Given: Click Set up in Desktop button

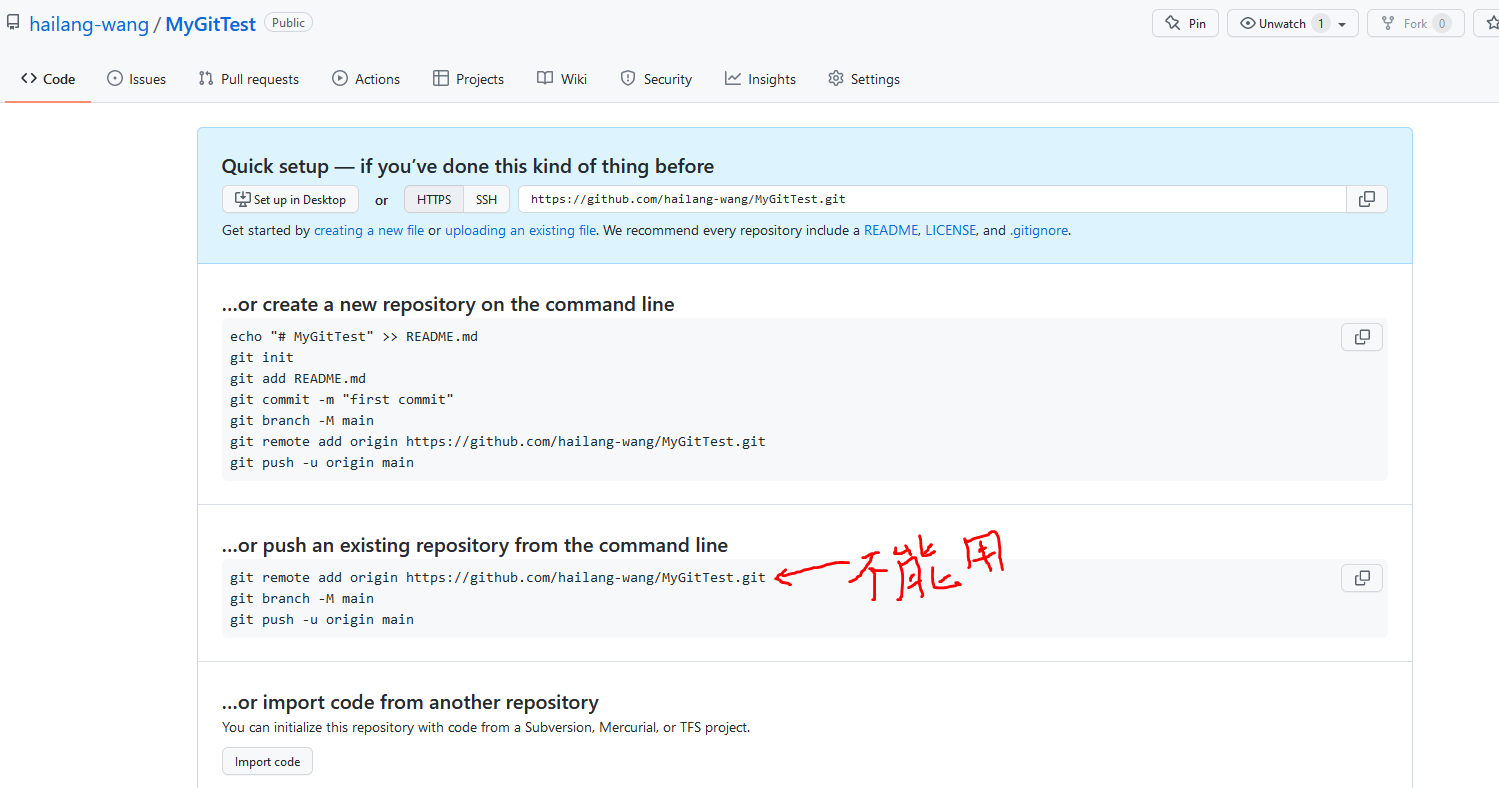Looking at the screenshot, I should pos(290,200).
